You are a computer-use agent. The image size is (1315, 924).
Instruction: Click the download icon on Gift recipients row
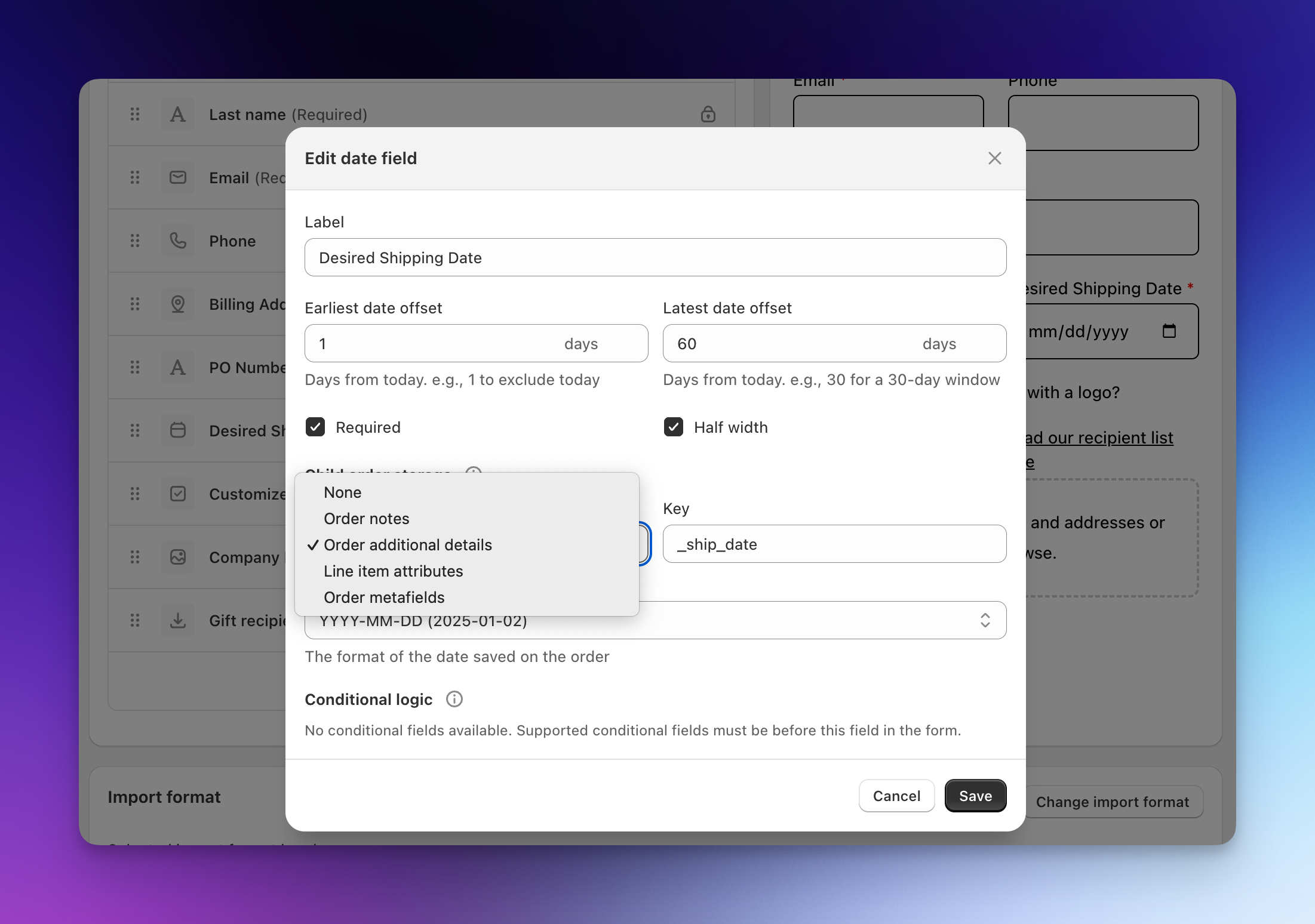click(x=178, y=620)
